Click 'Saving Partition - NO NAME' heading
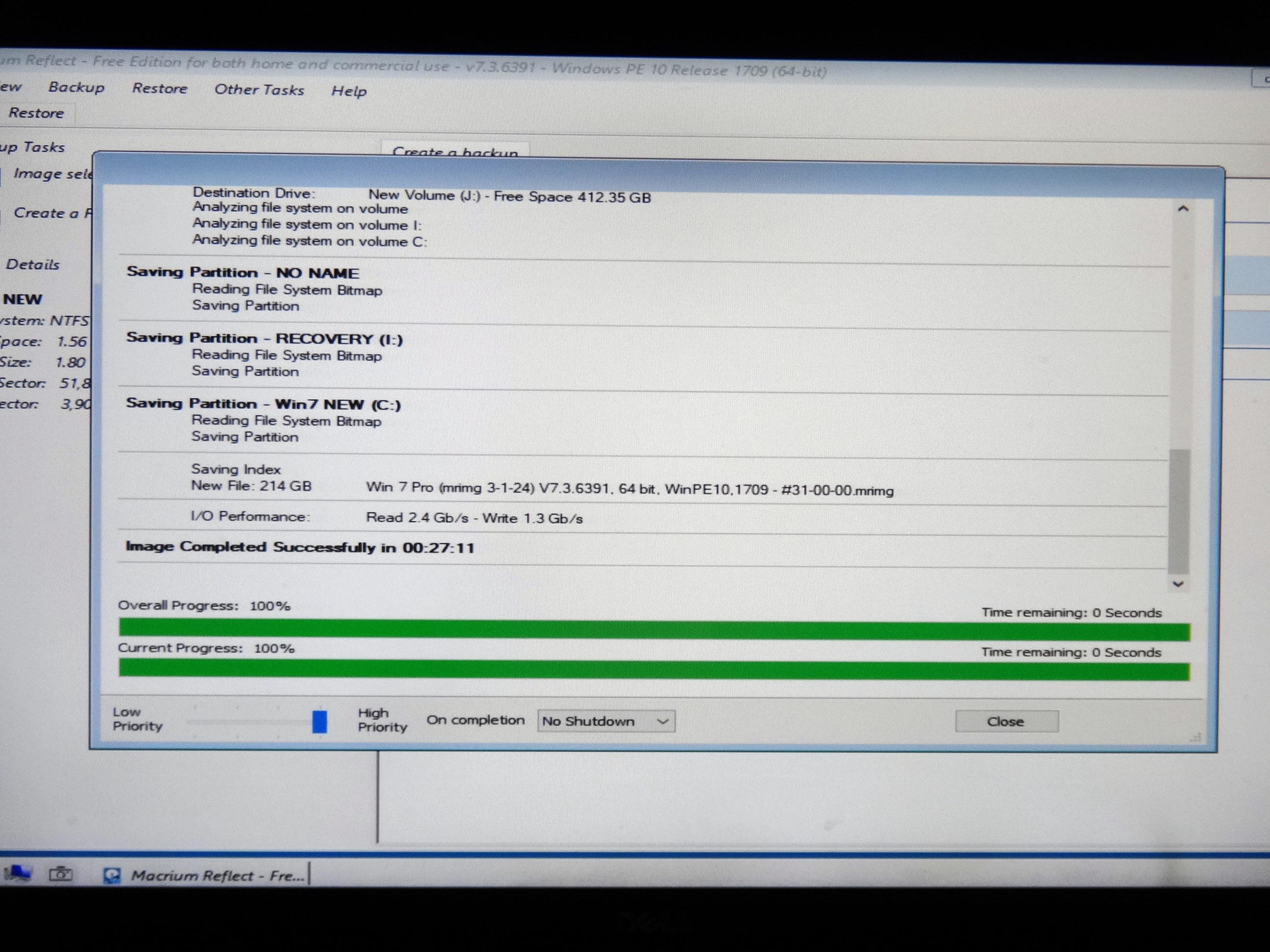The height and width of the screenshot is (952, 1270). [243, 273]
